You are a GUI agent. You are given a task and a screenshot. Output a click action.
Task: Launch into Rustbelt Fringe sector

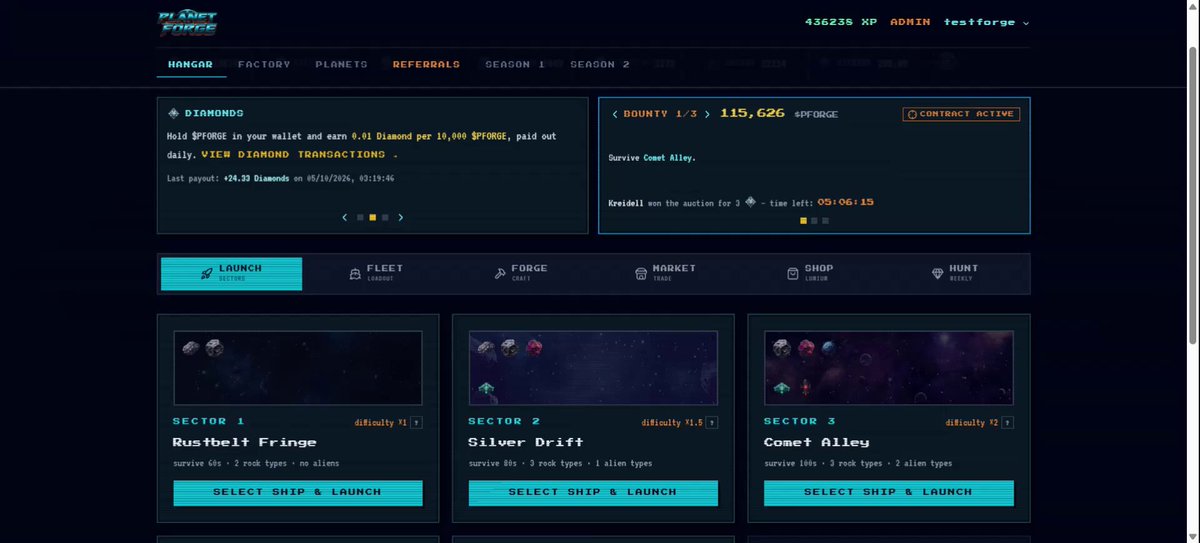click(298, 492)
